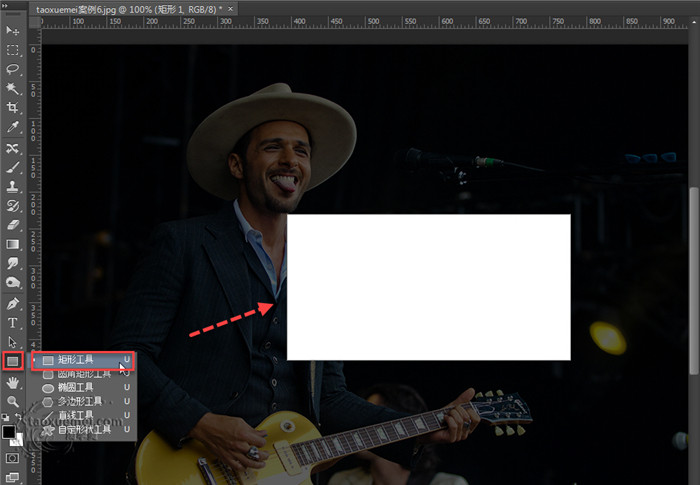Select the Crop tool

(x=13, y=108)
